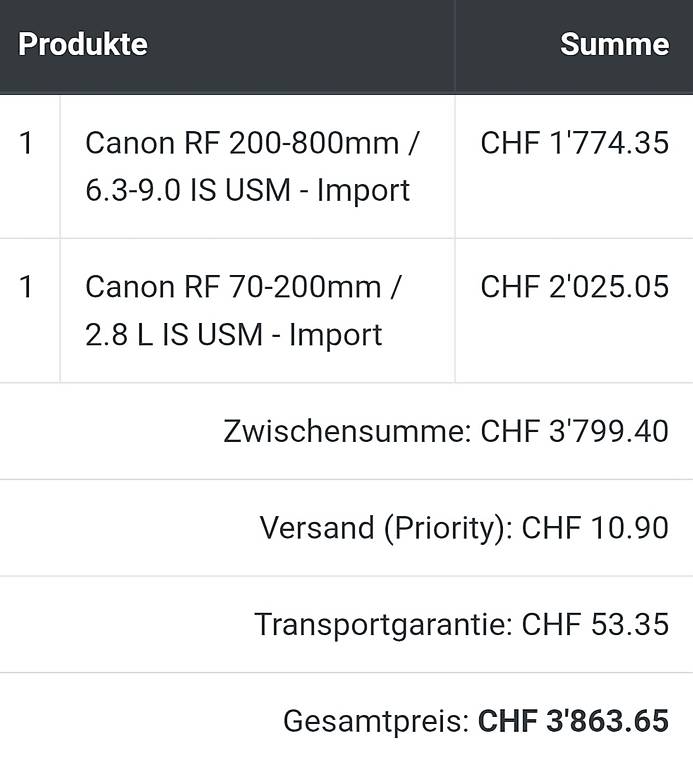
Task: Click the Gesamtpreis label
Action: click(x=376, y=721)
